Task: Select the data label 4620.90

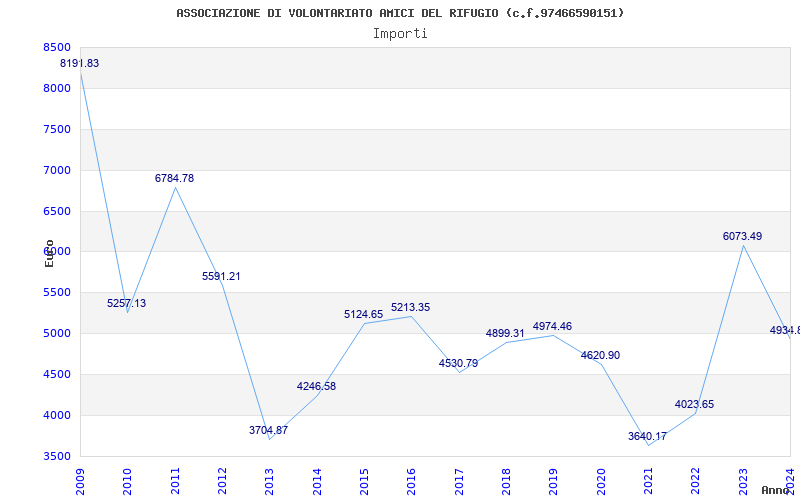Action: [x=601, y=356]
